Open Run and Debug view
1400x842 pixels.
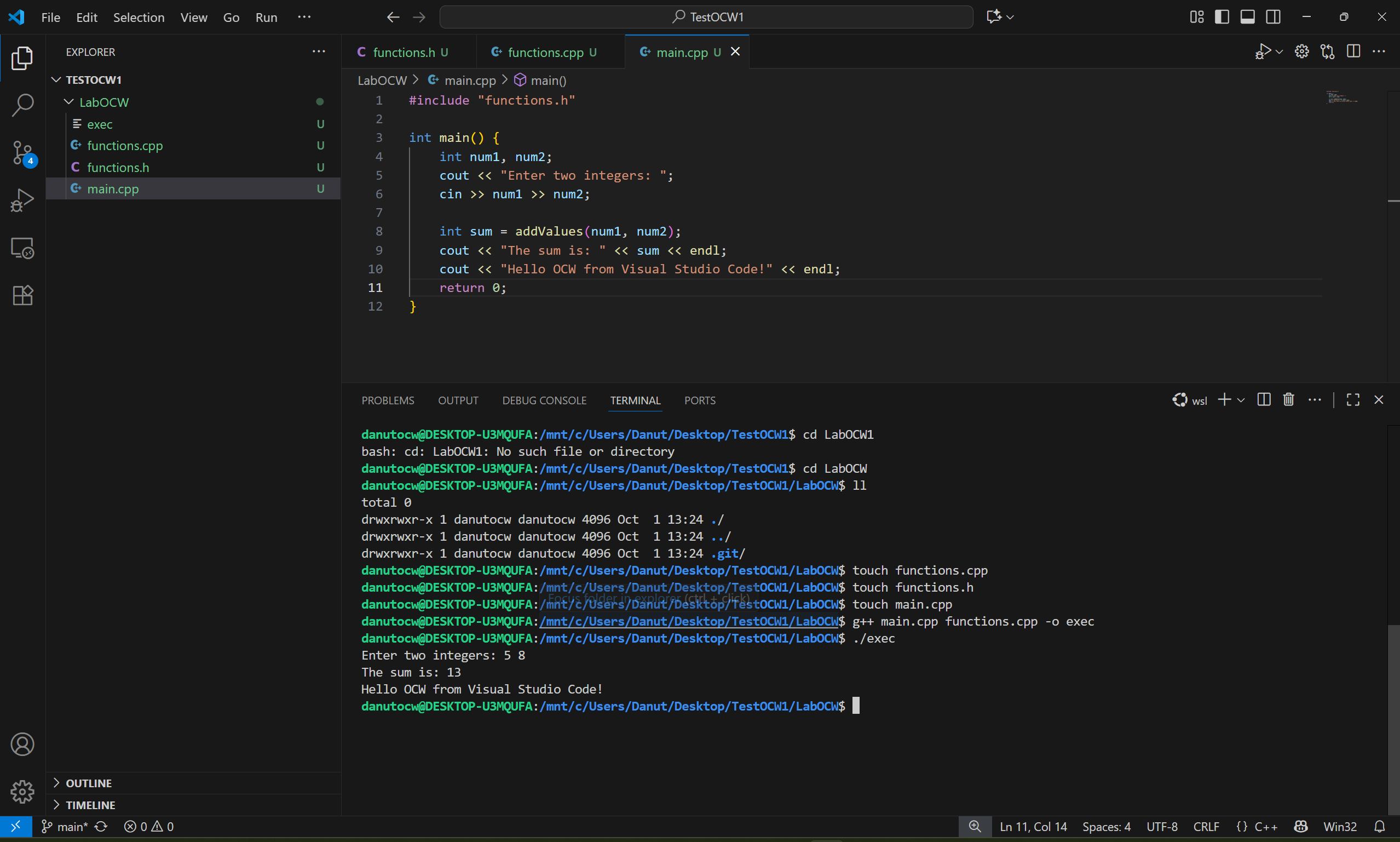22,201
